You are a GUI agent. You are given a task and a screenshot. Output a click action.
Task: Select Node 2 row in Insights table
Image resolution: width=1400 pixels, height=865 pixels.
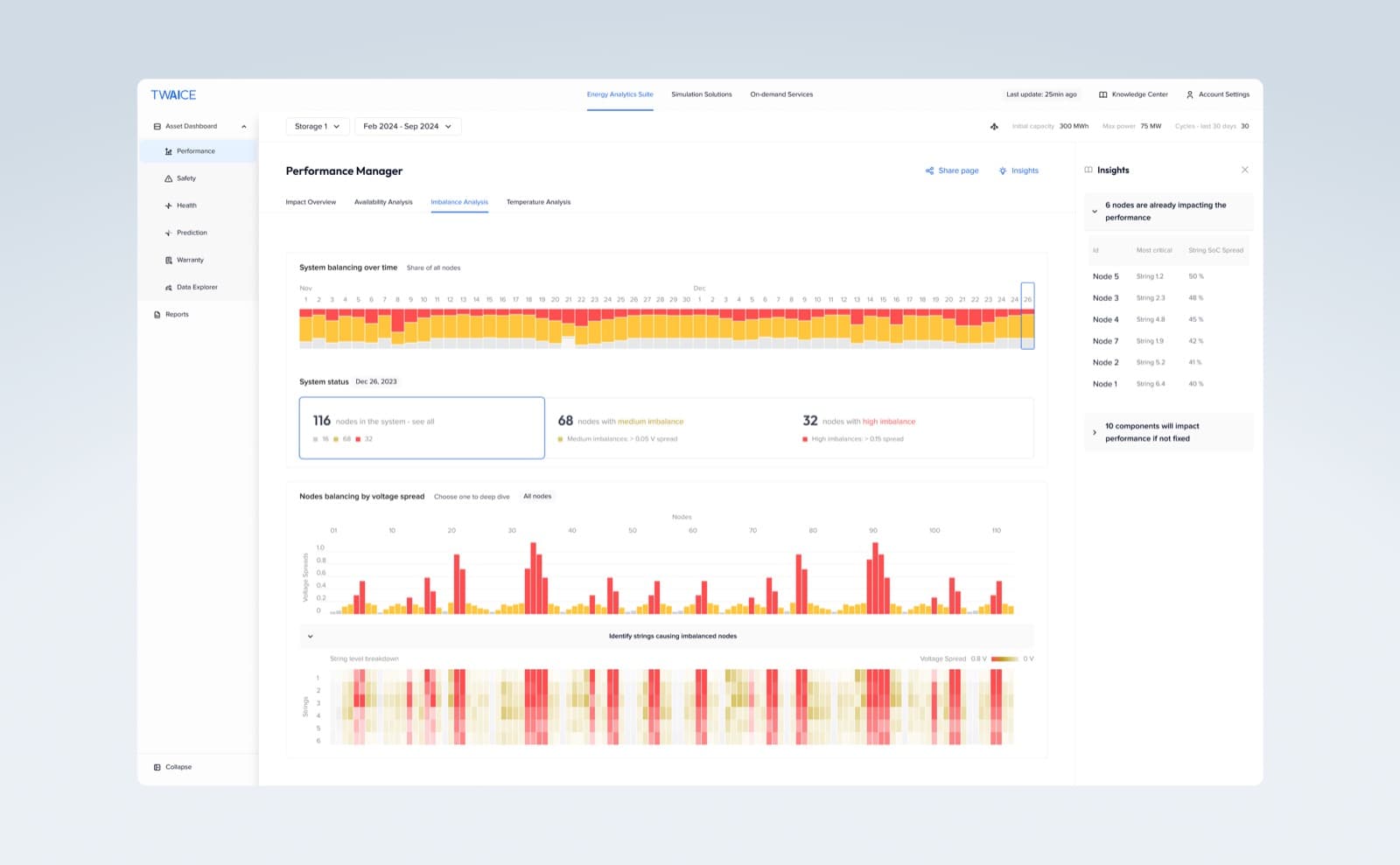[1168, 362]
